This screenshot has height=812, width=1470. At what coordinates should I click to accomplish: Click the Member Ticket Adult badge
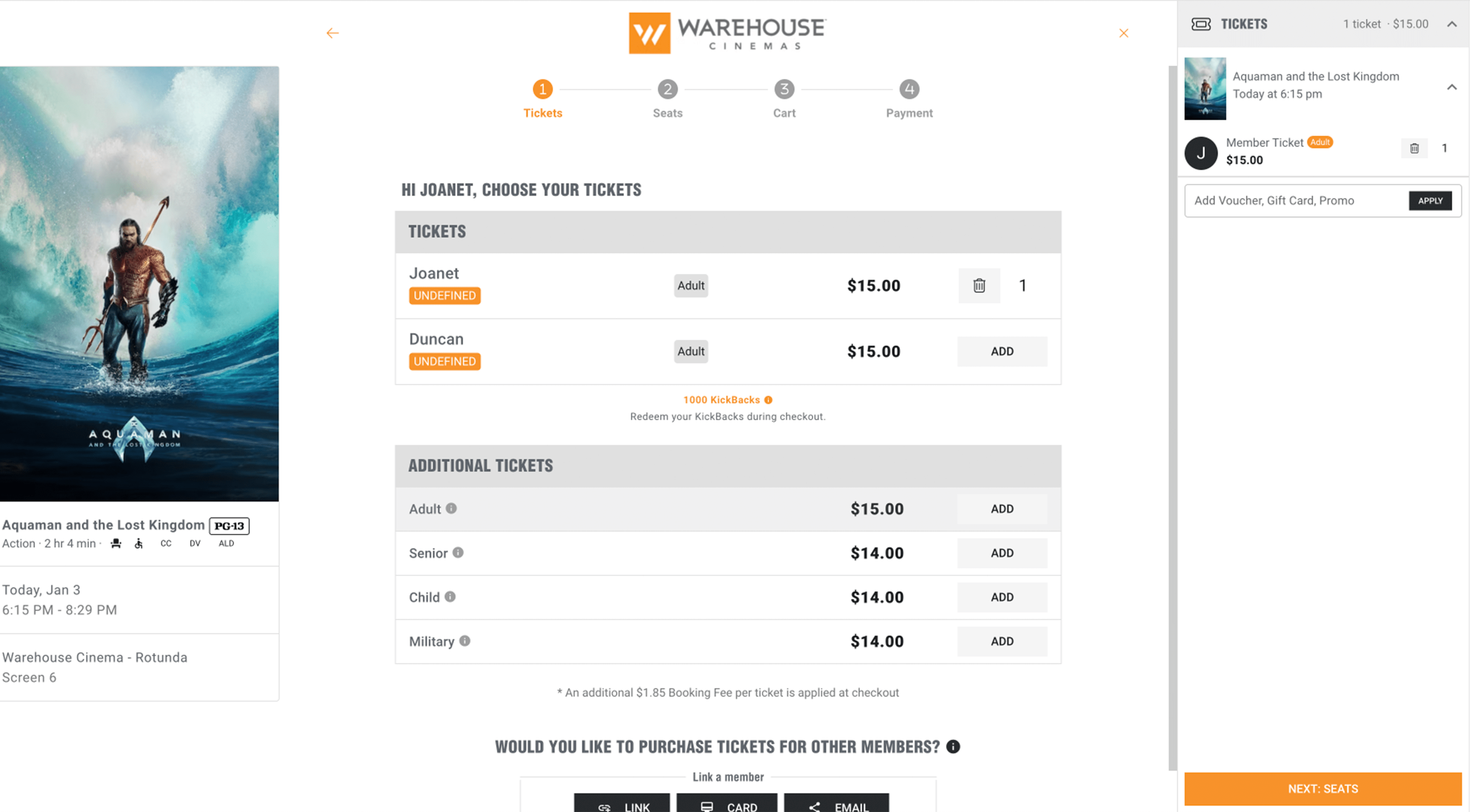click(x=1320, y=142)
